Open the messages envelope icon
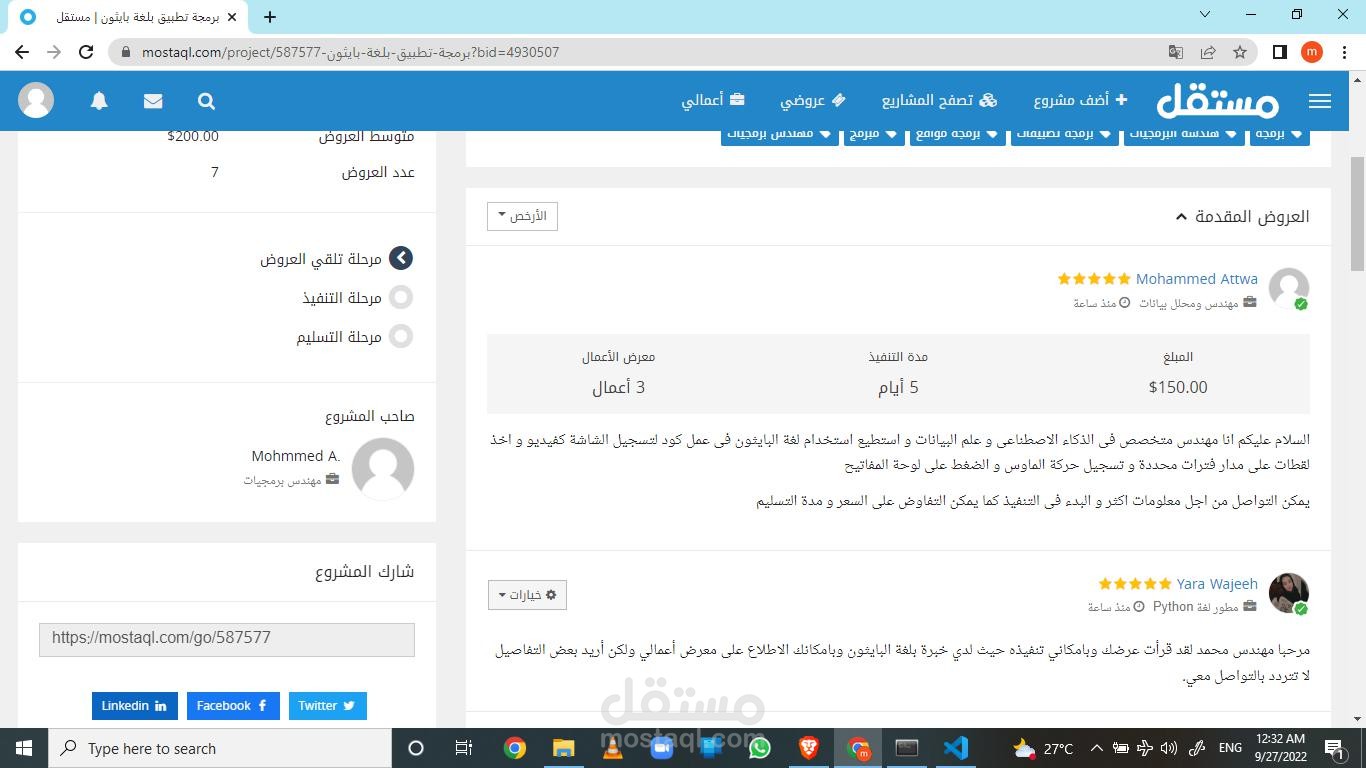The height and width of the screenshot is (768, 1366). [153, 101]
